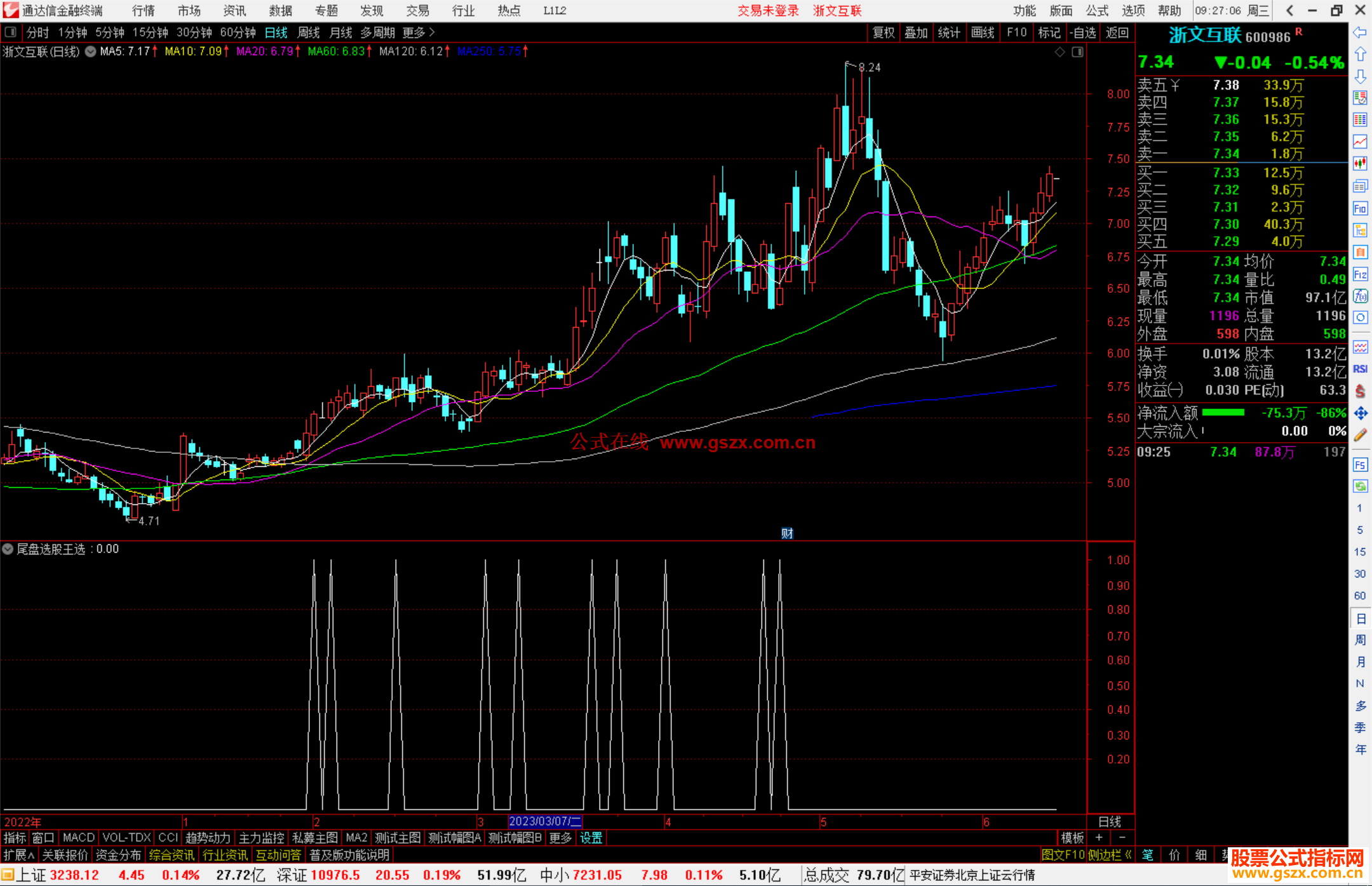The width and height of the screenshot is (1372, 886).
Task: Expand the 更多 period options chevron
Action: click(432, 32)
